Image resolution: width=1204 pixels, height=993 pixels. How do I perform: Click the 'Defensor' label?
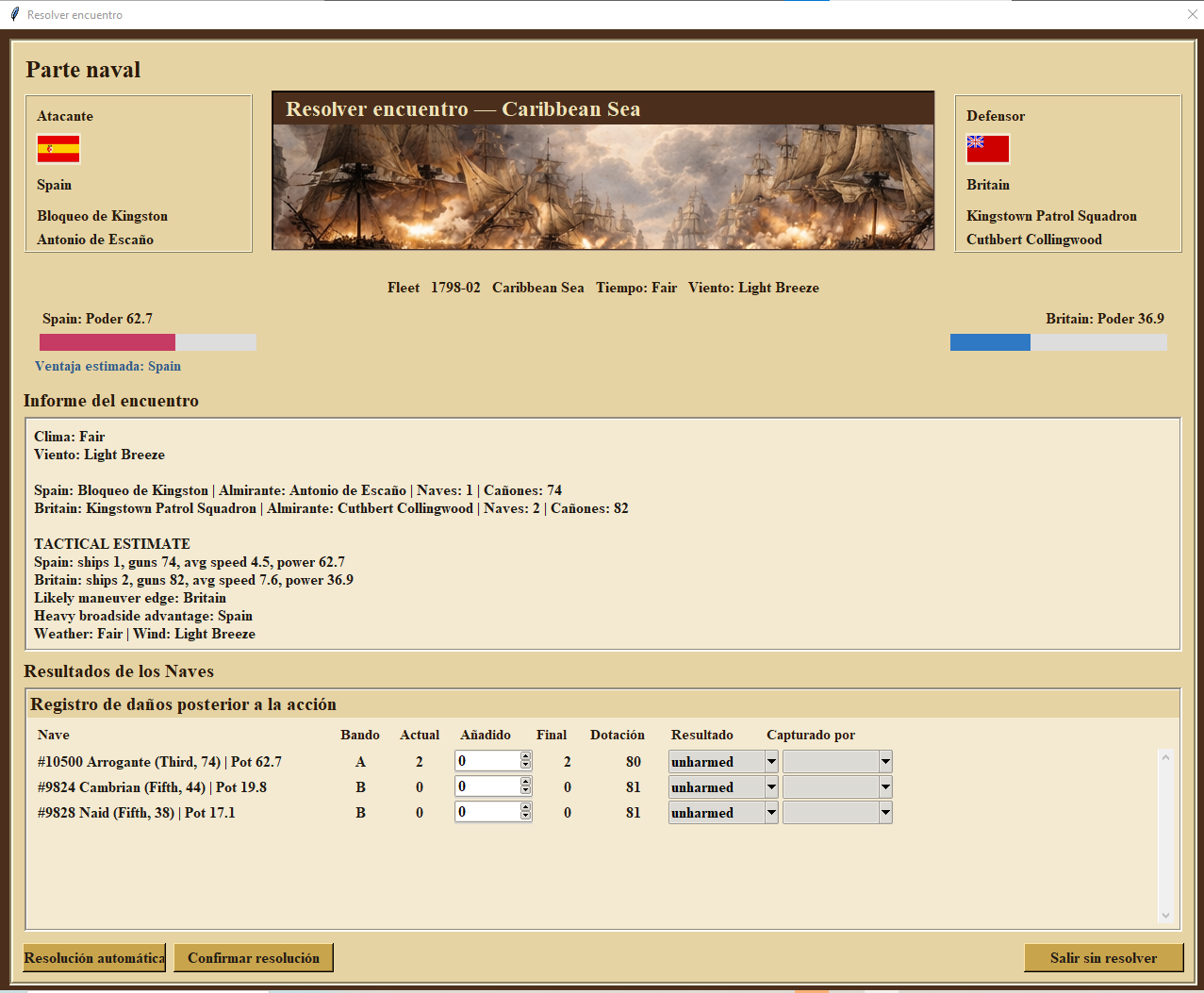coord(996,116)
